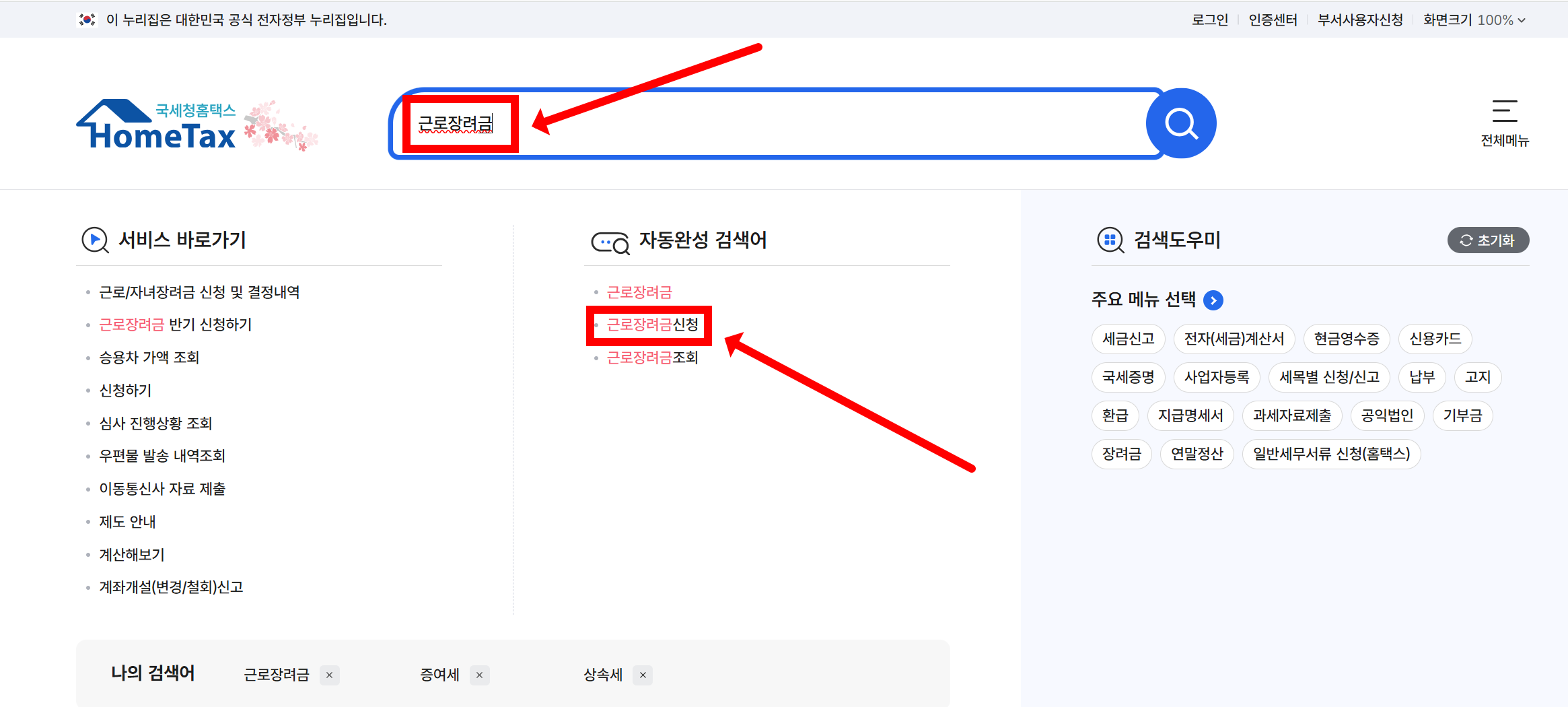Open 이동통신사 자료 제출 shortcut
The image size is (1568, 707).
(x=162, y=489)
